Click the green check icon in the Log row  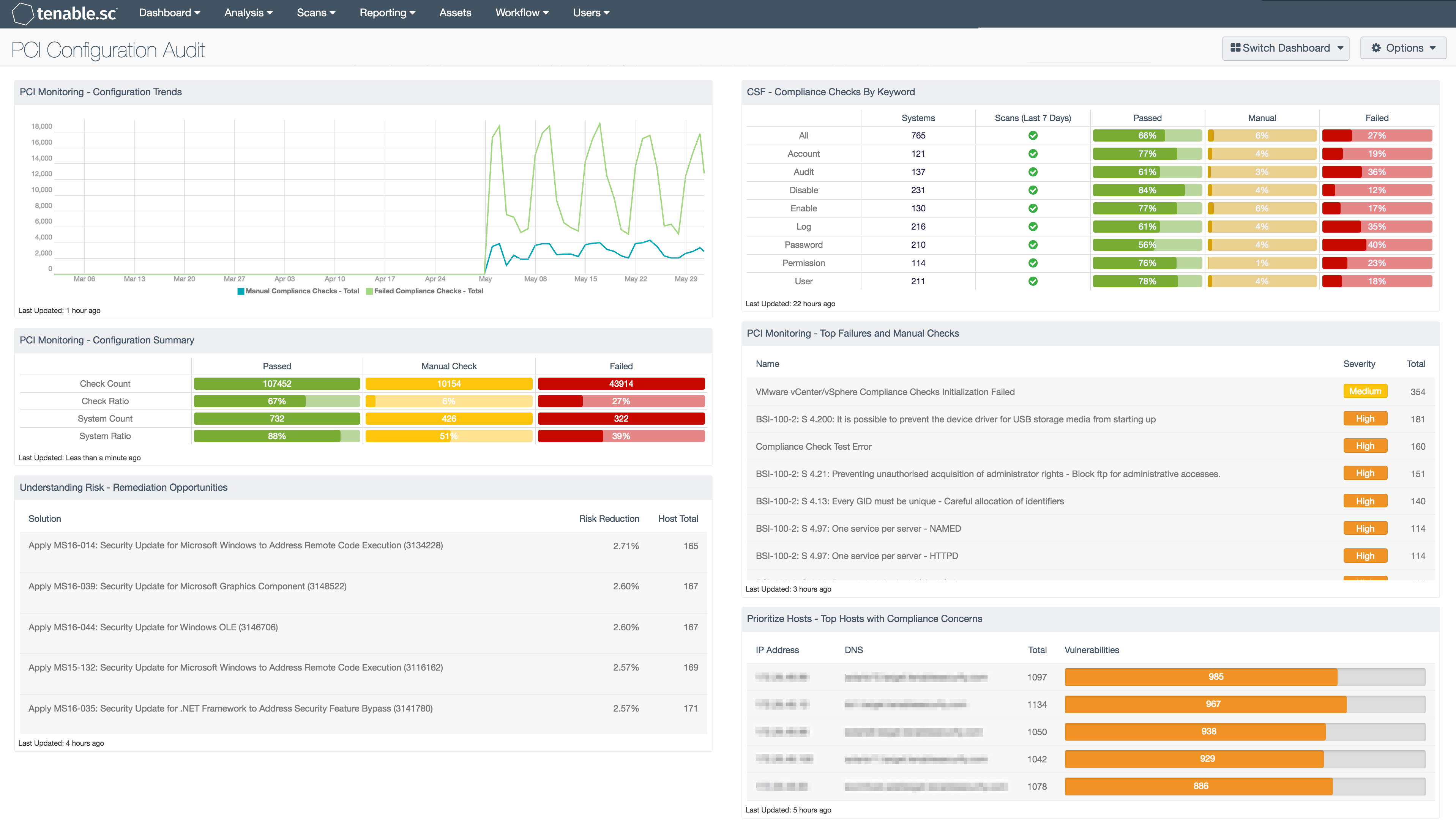click(x=1032, y=227)
